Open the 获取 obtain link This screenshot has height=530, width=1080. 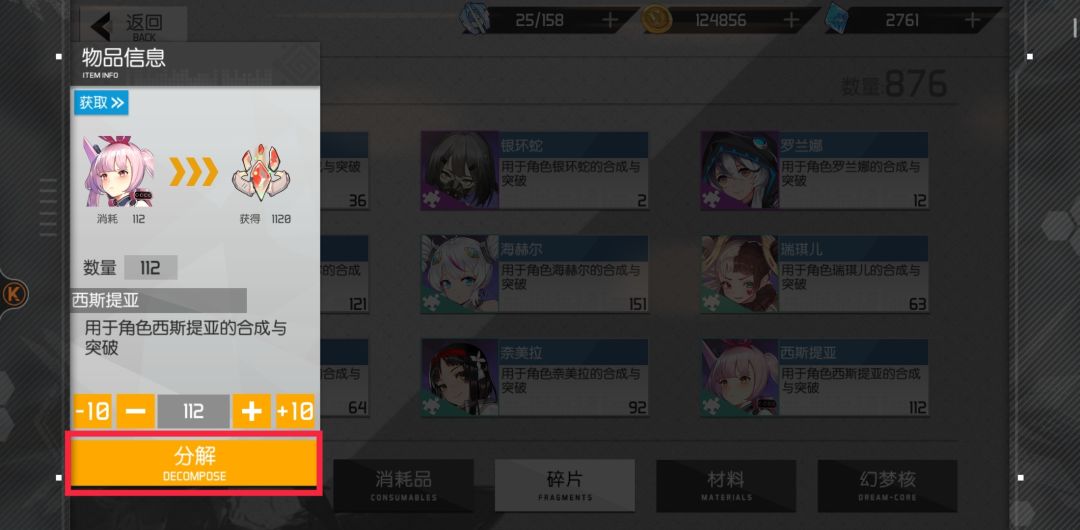[x=101, y=103]
